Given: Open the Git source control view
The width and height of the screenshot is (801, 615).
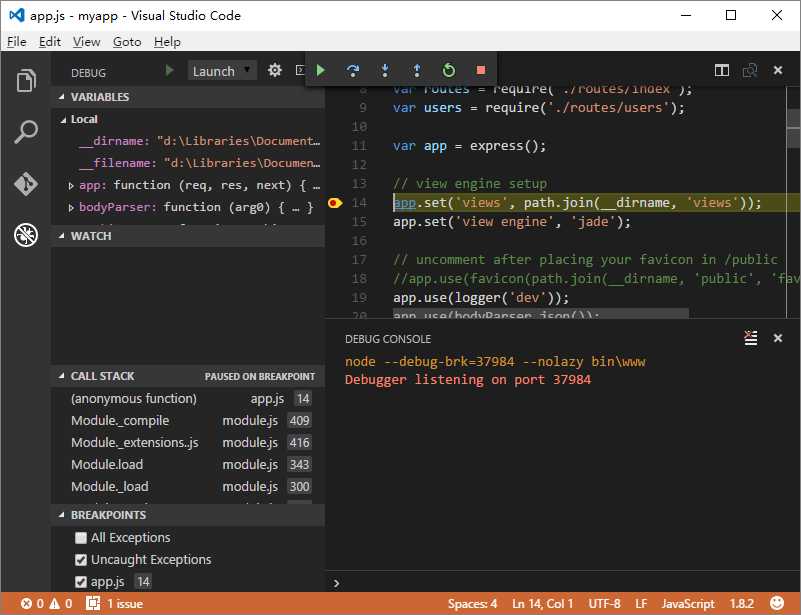Looking at the screenshot, I should (x=26, y=184).
